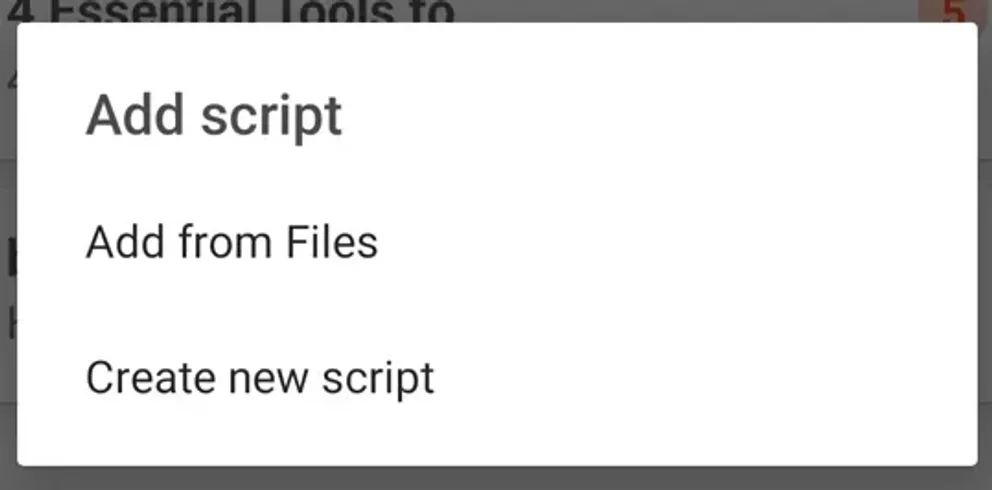Image resolution: width=992 pixels, height=490 pixels.
Task: Tap the dimmed strip left of the dialog
Action: [x=8, y=250]
